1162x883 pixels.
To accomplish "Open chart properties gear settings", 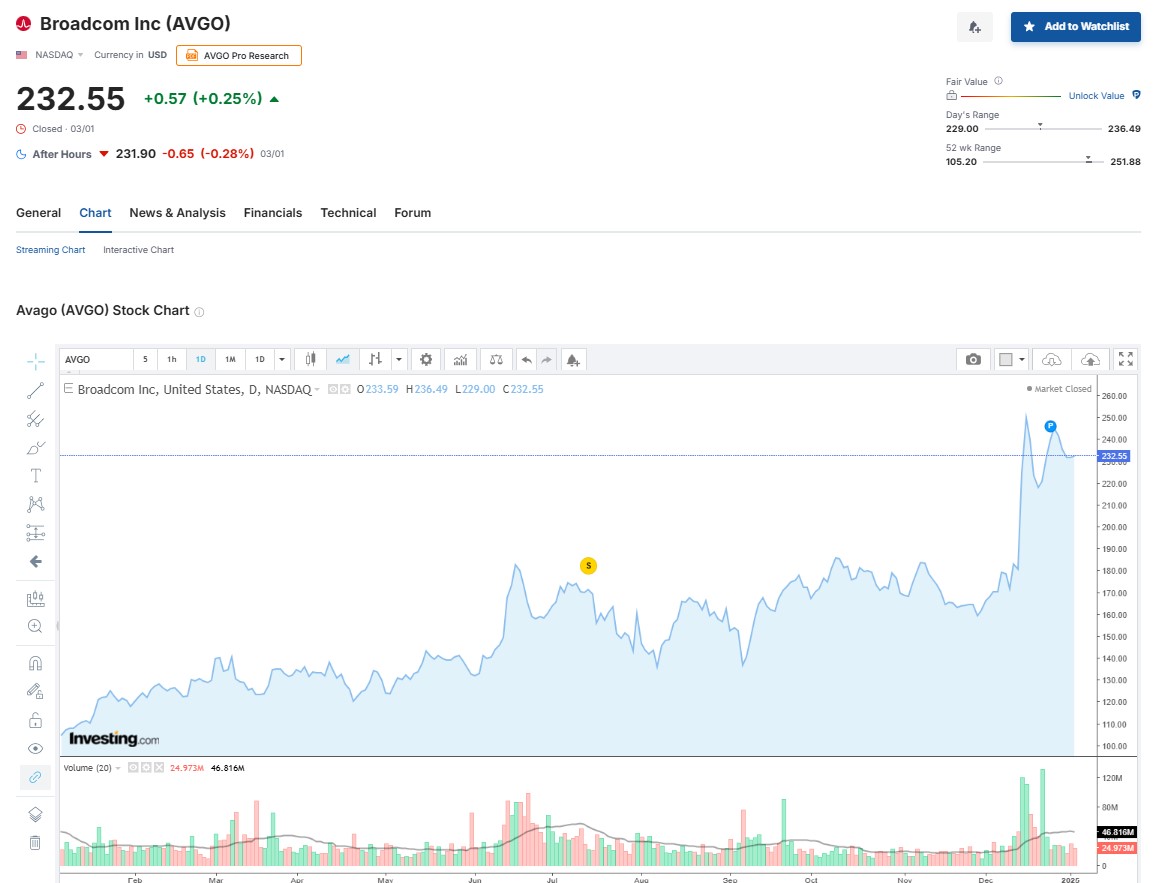I will point(426,359).
